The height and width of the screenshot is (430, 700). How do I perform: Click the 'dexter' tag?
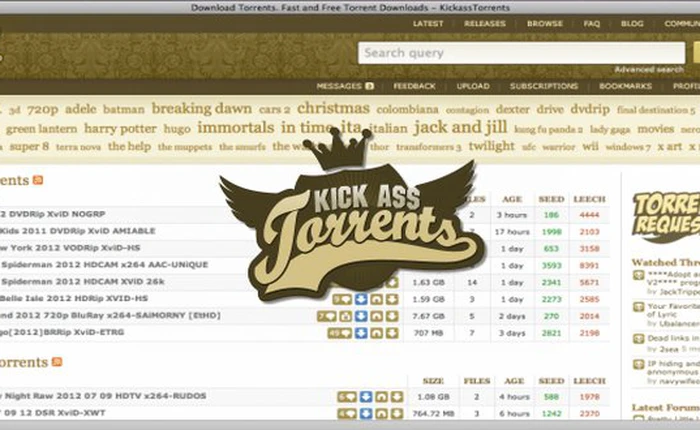[512, 109]
